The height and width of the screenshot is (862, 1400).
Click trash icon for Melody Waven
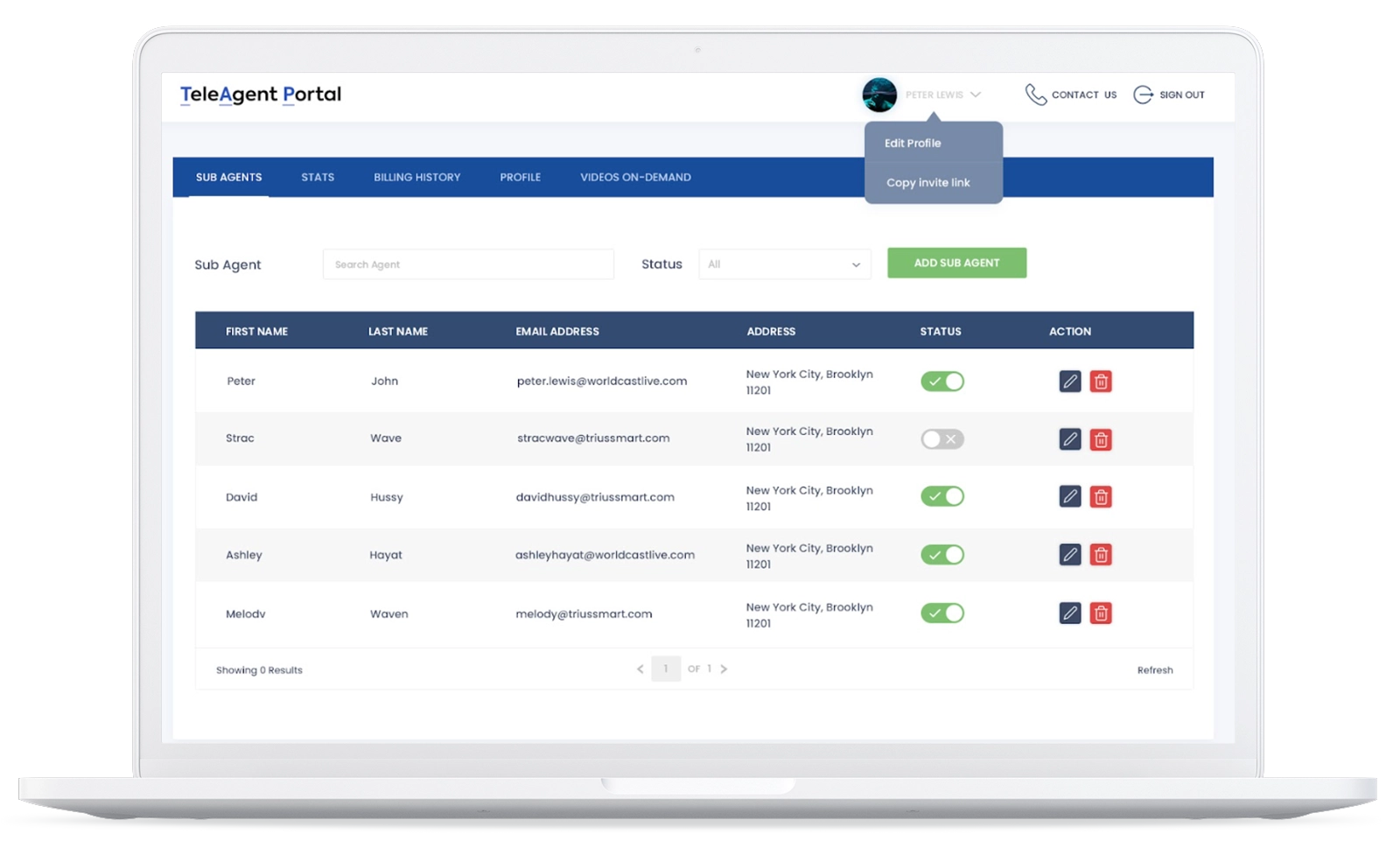pos(1101,613)
